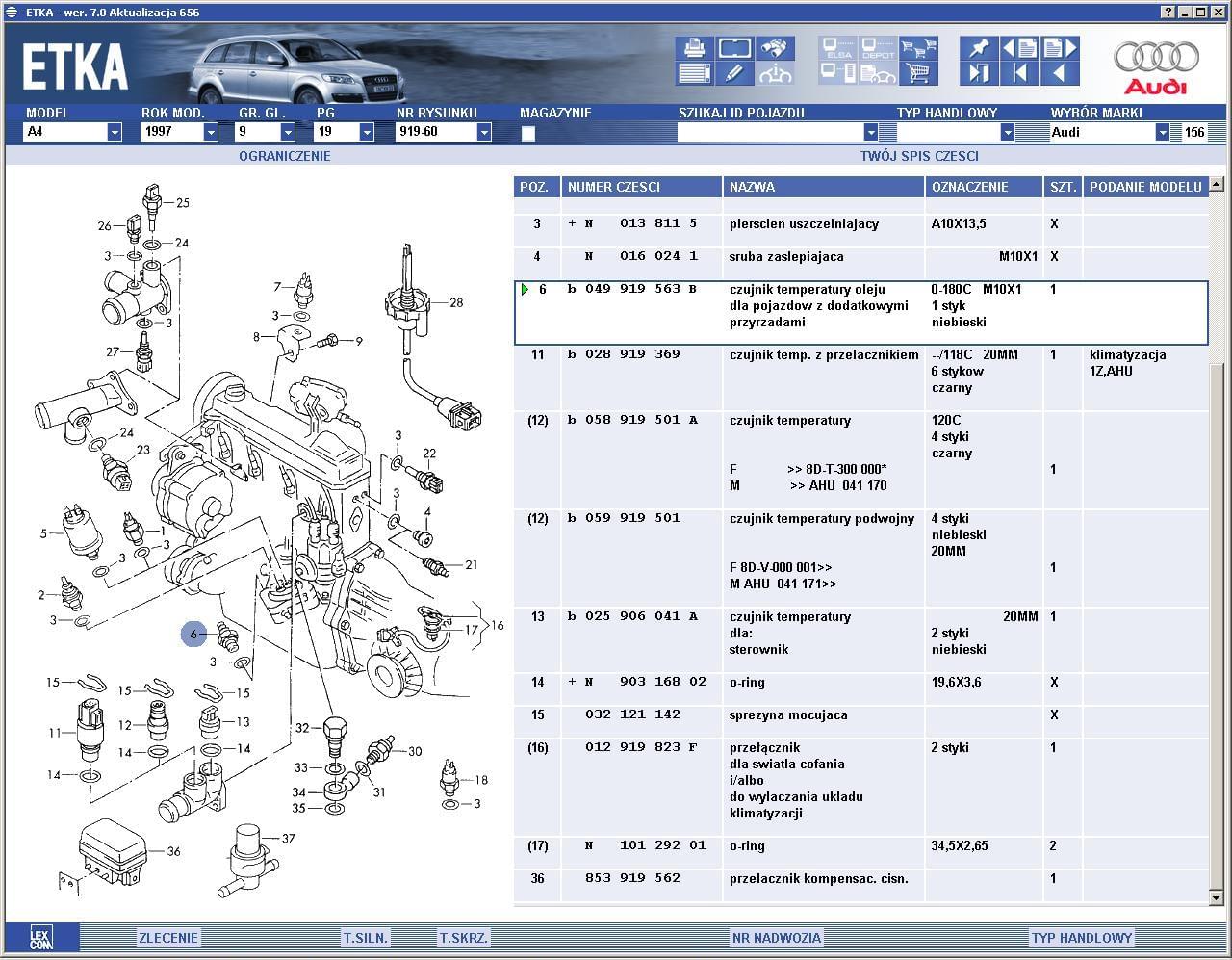Expand the SZUKAJ ID POJAZDU dropdown

pyautogui.click(x=871, y=133)
